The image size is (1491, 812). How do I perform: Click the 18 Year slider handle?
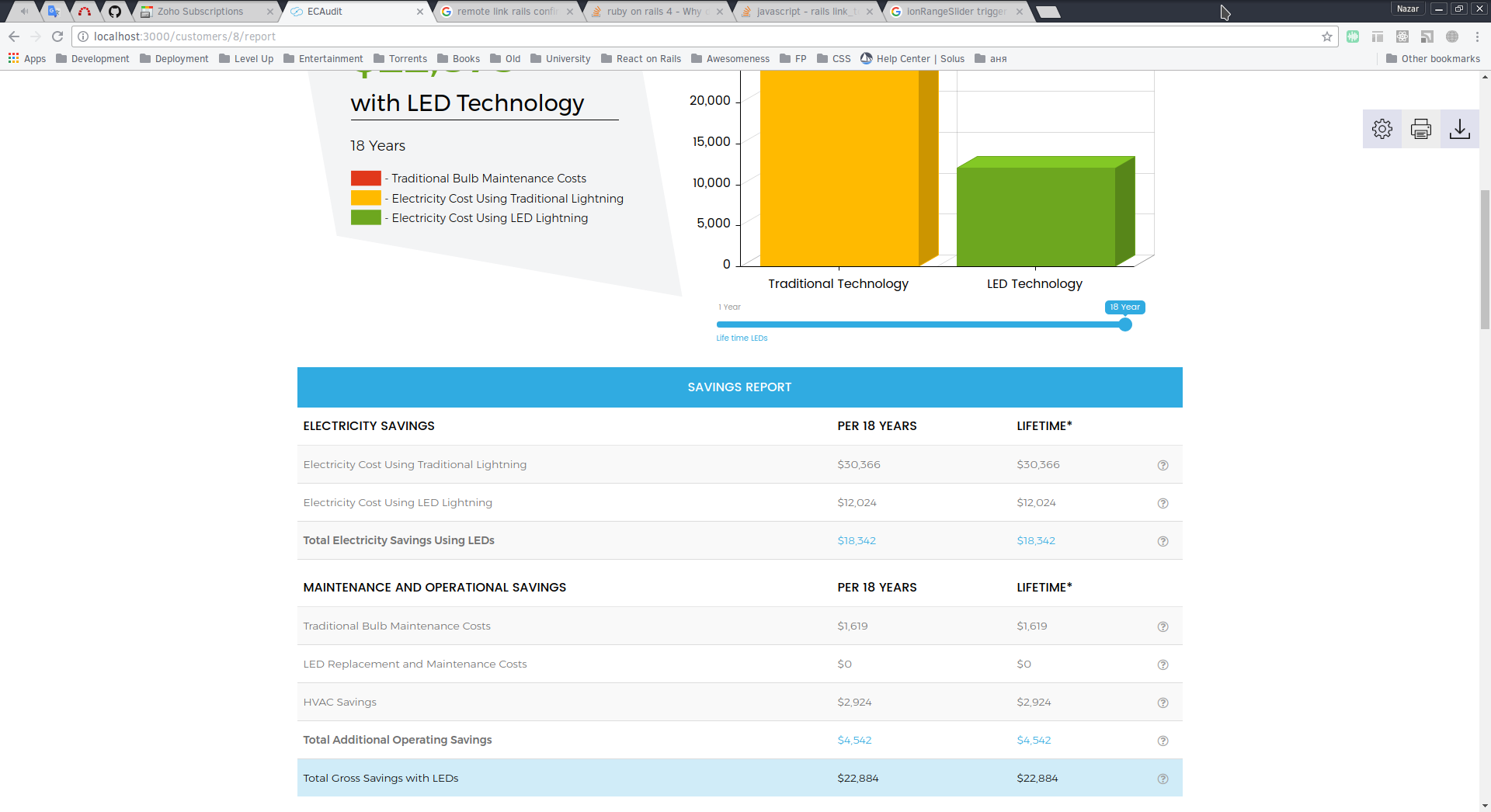pos(1125,324)
